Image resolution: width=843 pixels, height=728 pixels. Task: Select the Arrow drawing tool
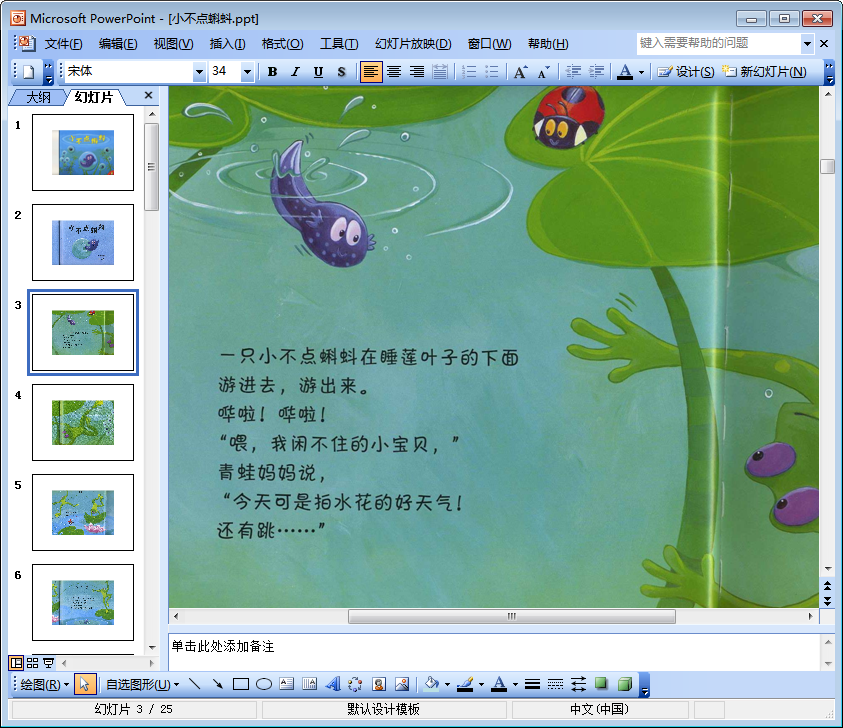(218, 684)
